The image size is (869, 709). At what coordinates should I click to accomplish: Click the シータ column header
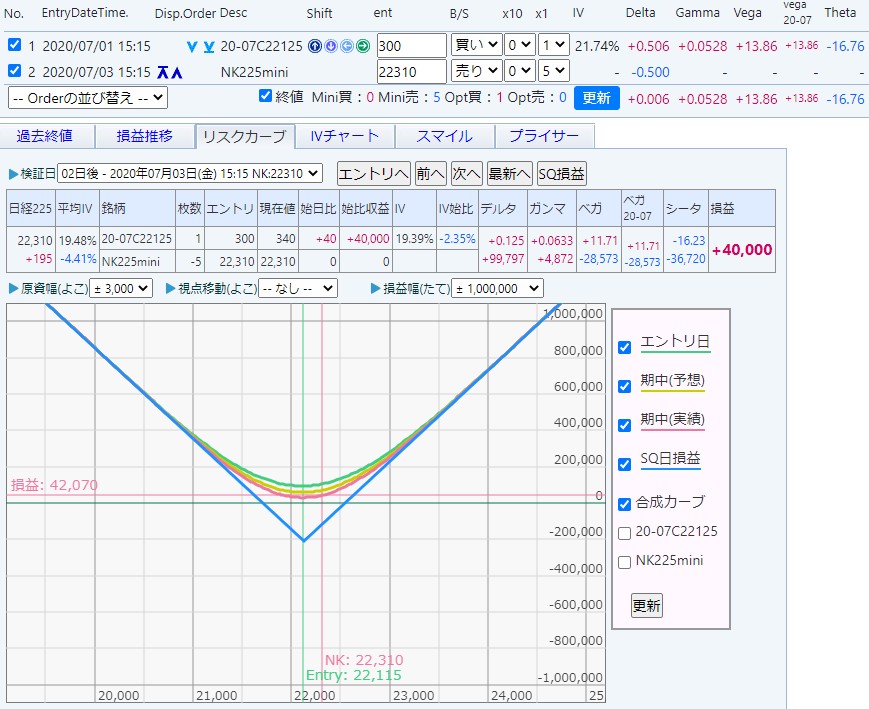[686, 208]
